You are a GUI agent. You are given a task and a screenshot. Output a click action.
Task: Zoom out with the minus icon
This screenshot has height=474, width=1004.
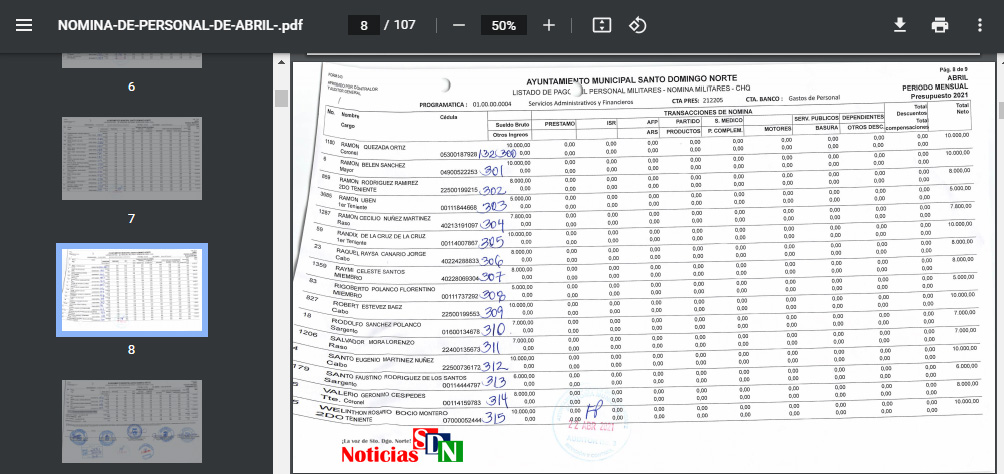click(458, 25)
